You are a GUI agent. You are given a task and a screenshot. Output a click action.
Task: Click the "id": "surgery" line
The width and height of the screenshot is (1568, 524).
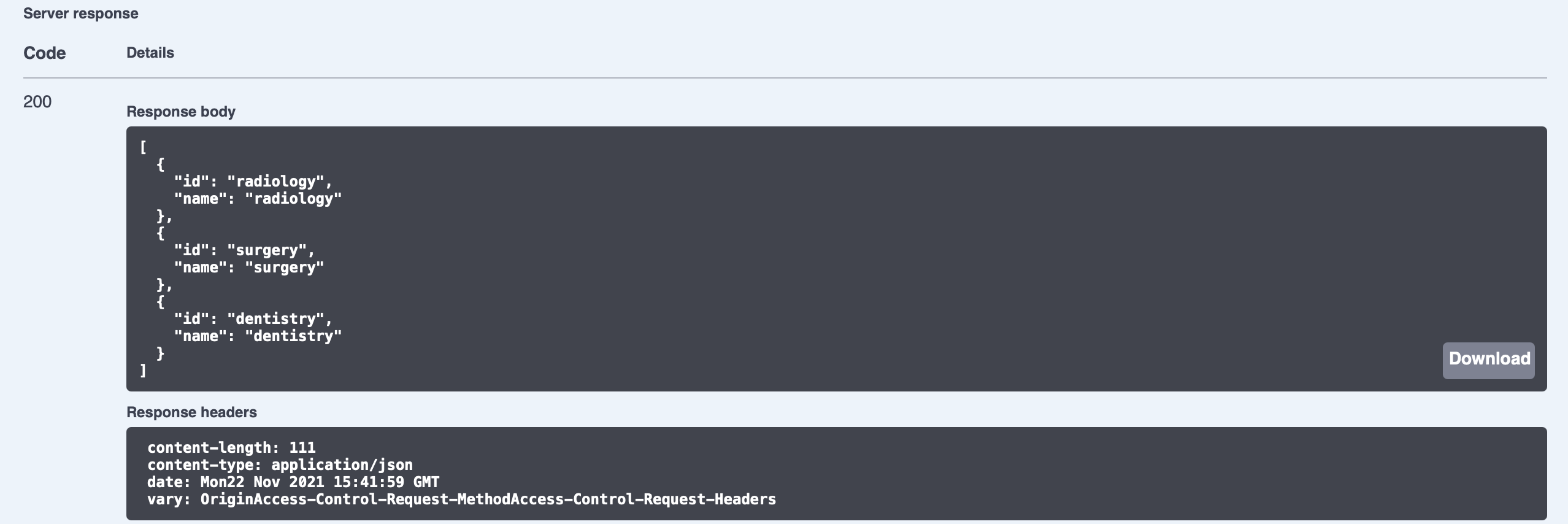click(x=244, y=250)
